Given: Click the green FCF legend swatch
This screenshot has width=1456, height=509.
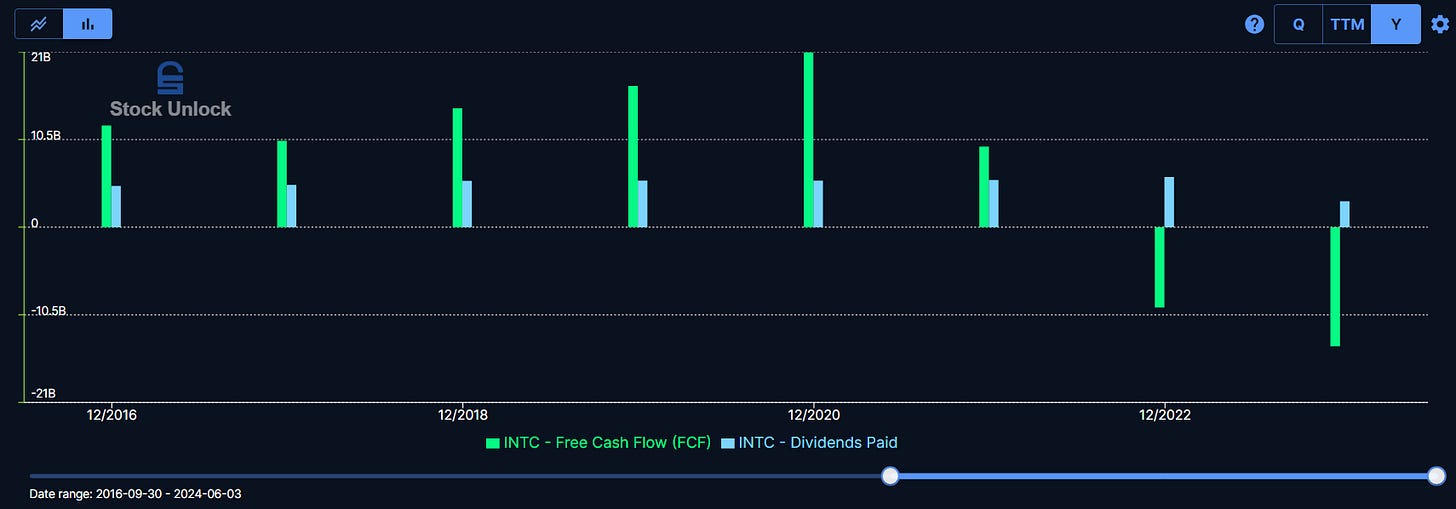Looking at the screenshot, I should (492, 443).
